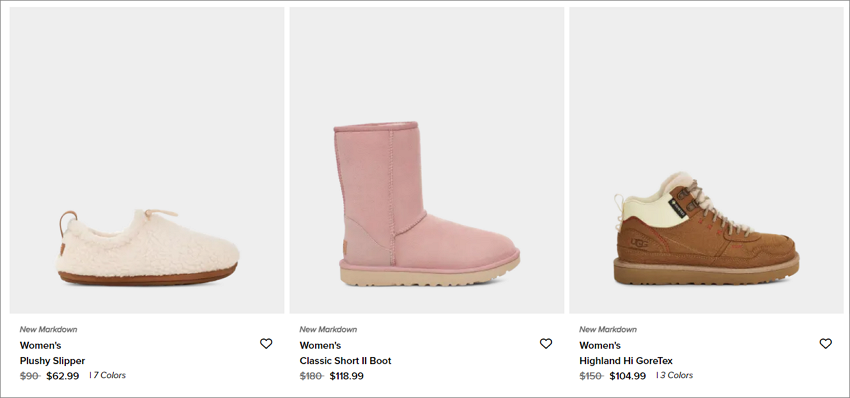Viewport: 850px width, 398px height.
Task: Open the cream Plushy Slipper product image
Action: [147, 160]
